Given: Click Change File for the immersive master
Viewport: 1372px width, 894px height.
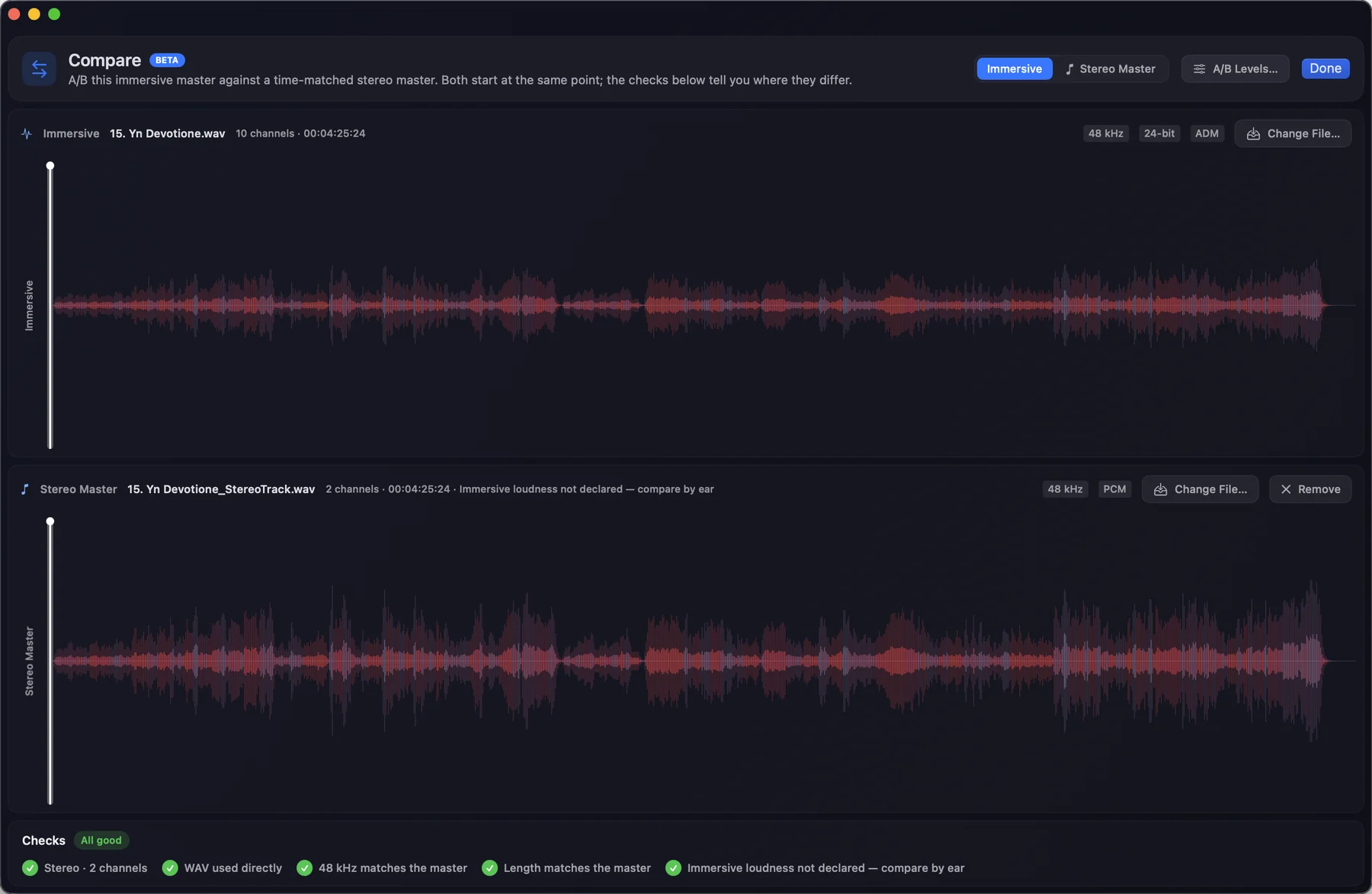Looking at the screenshot, I should (1293, 133).
